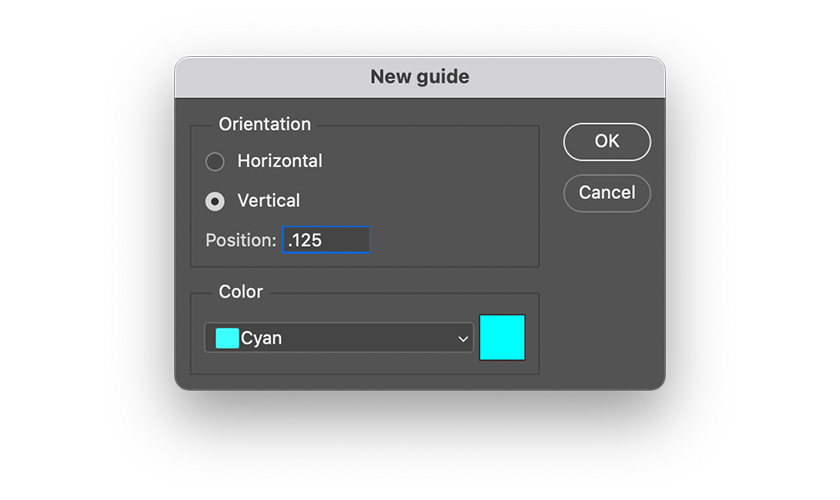Screen dimensions: 840x500
Task: Confirm the new guide with OK
Action: tap(607, 142)
